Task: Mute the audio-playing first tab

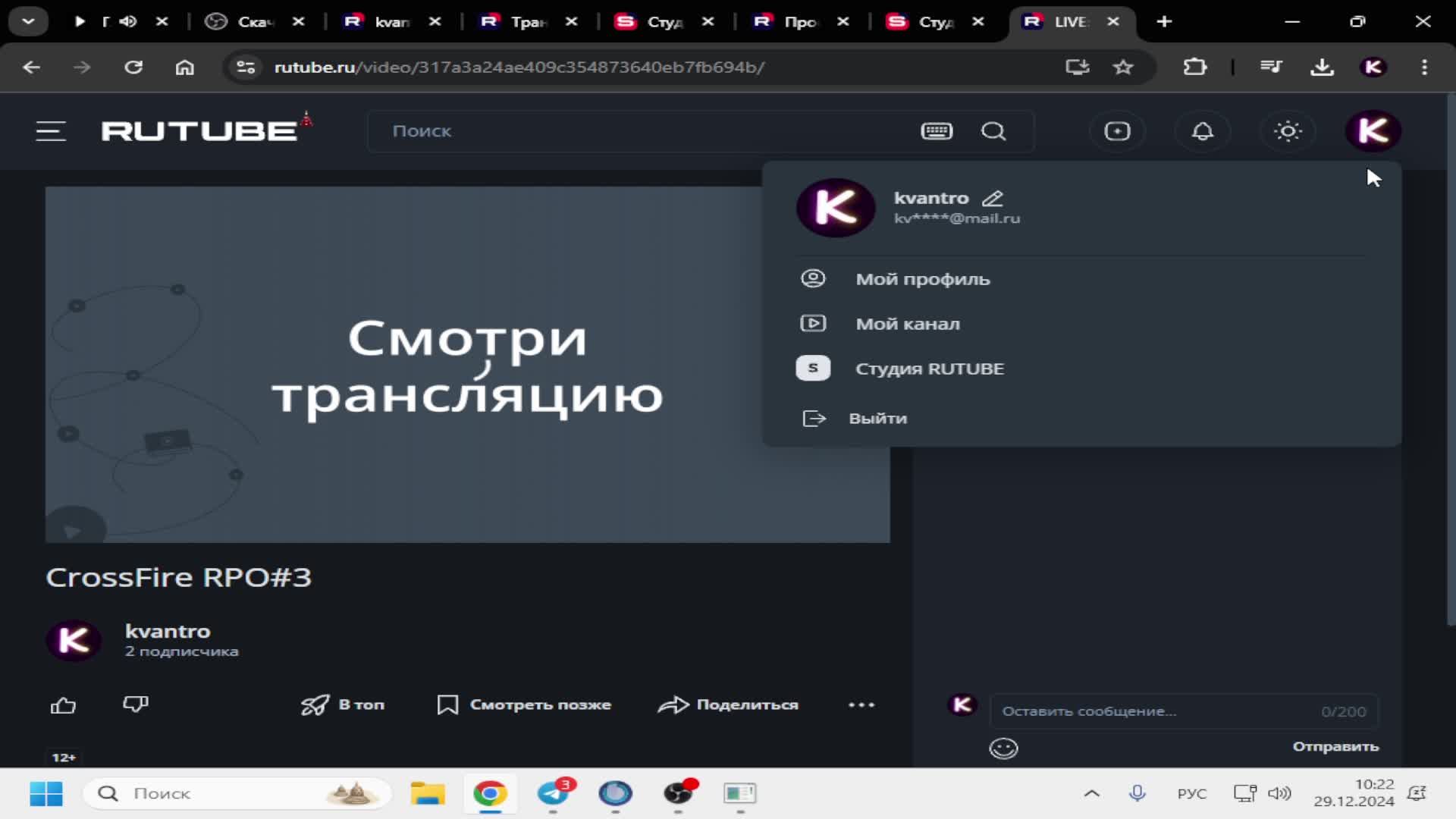Action: coord(127,21)
